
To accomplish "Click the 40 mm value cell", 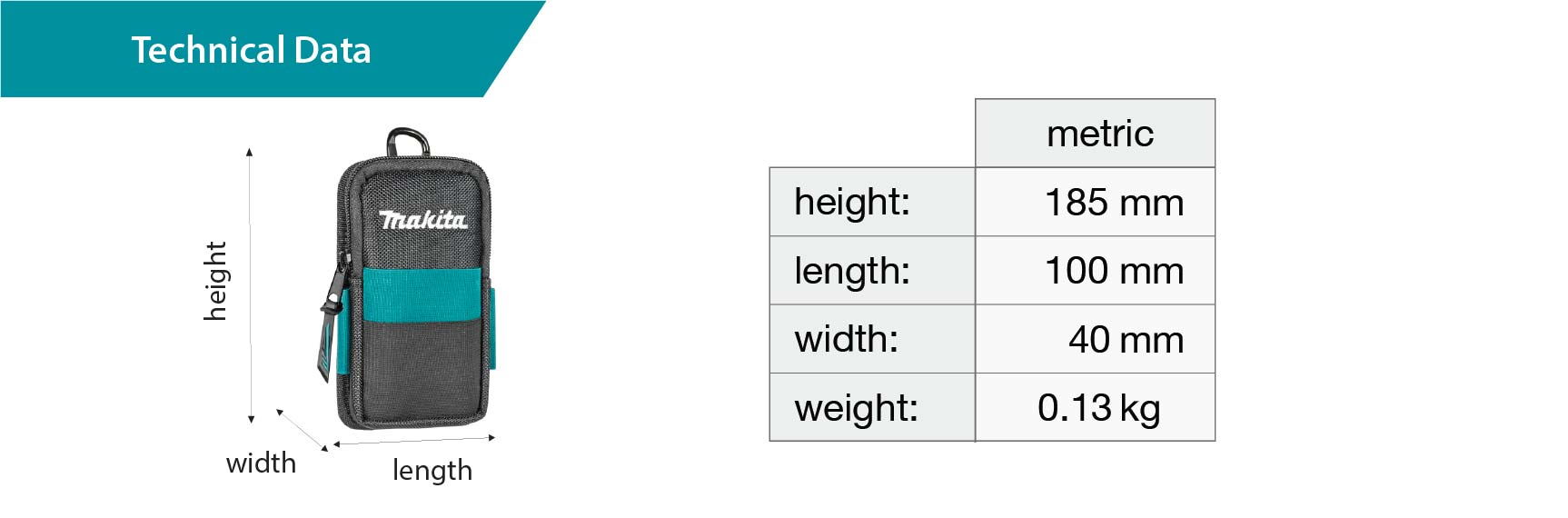I will click(x=1096, y=339).
